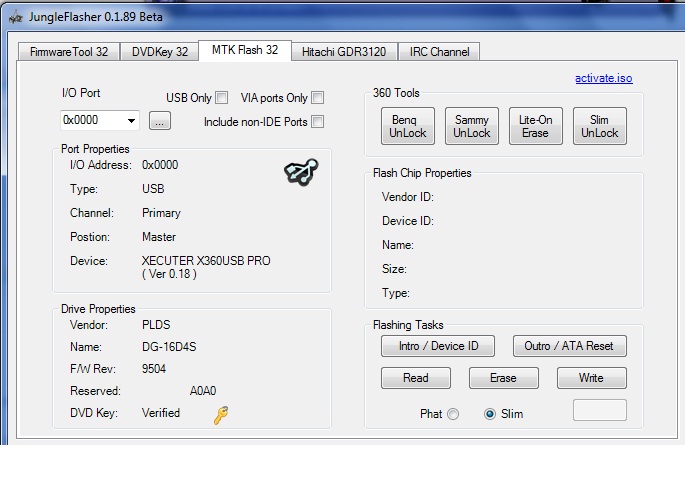This screenshot has width=685, height=492.
Task: Click the gold DVD key icon
Action: click(221, 415)
